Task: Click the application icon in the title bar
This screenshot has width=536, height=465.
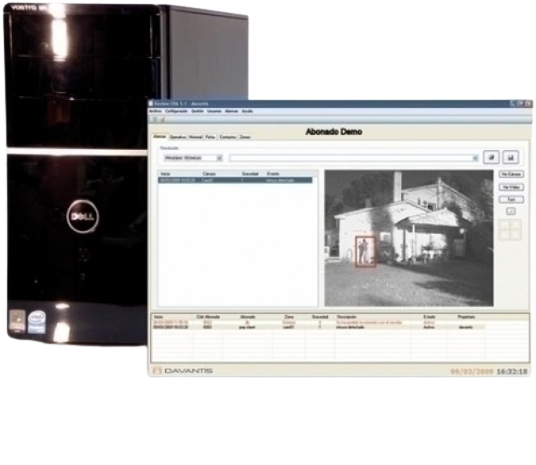Action: pos(151,103)
